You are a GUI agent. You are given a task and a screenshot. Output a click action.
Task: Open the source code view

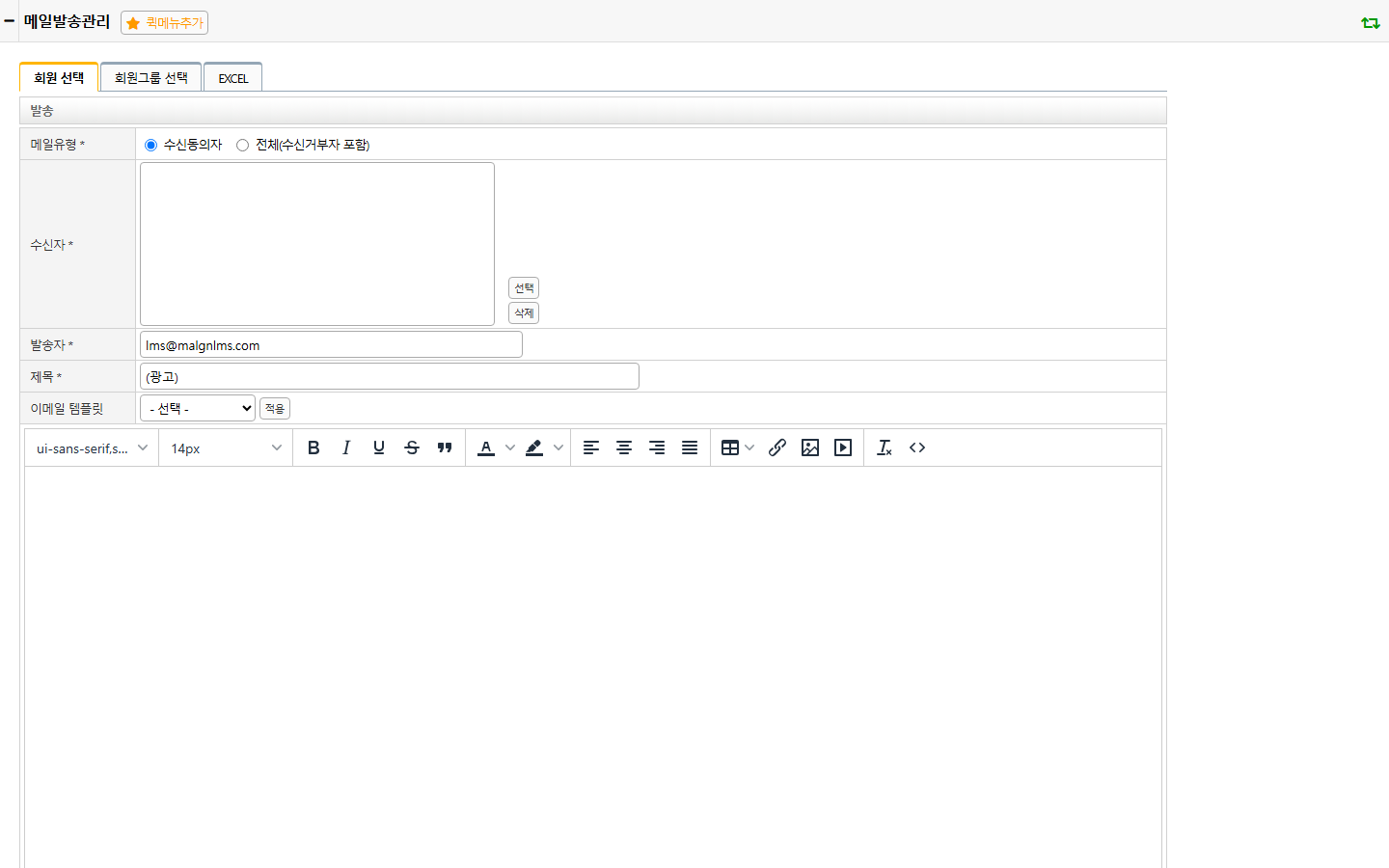point(917,448)
